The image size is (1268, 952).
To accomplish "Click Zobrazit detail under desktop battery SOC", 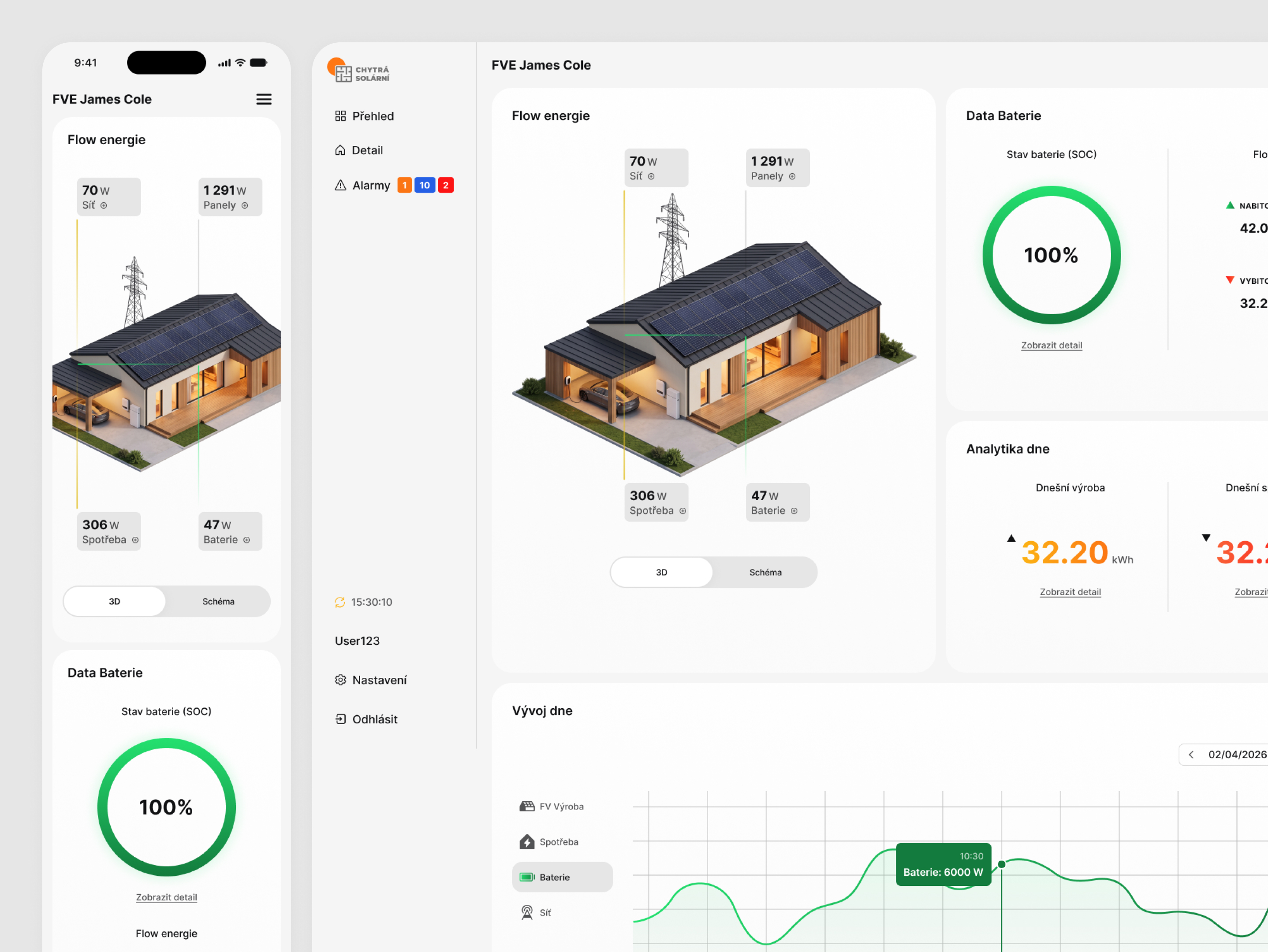I will (1052, 345).
